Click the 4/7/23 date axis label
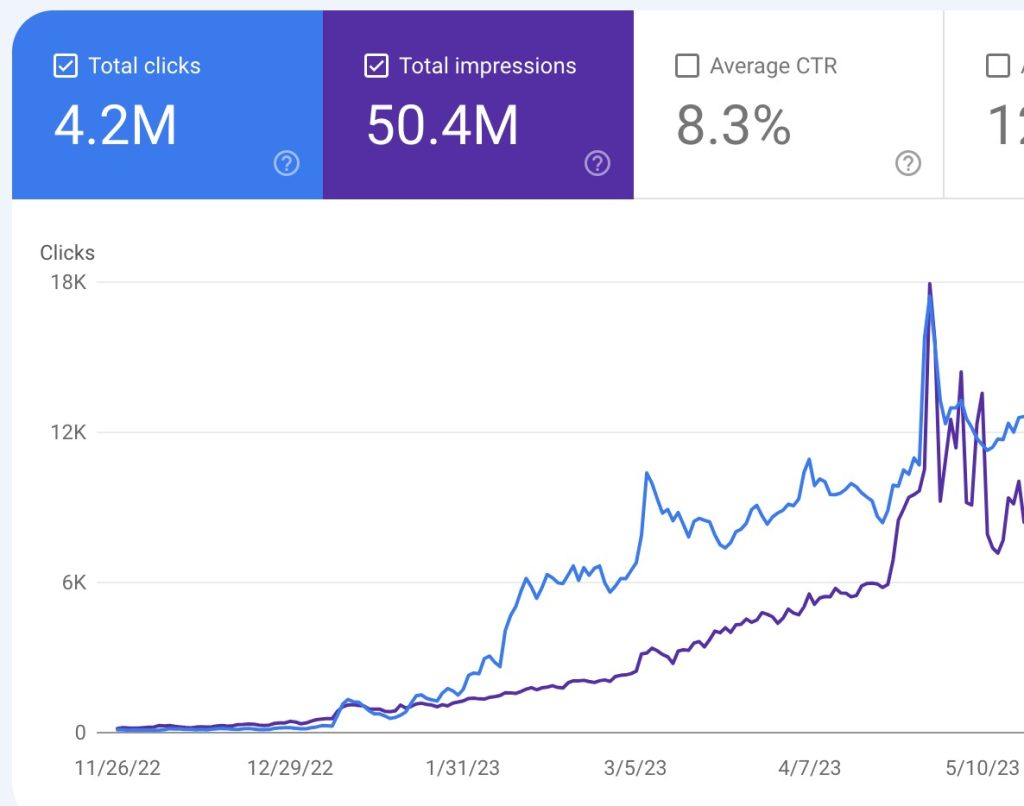 tap(809, 767)
